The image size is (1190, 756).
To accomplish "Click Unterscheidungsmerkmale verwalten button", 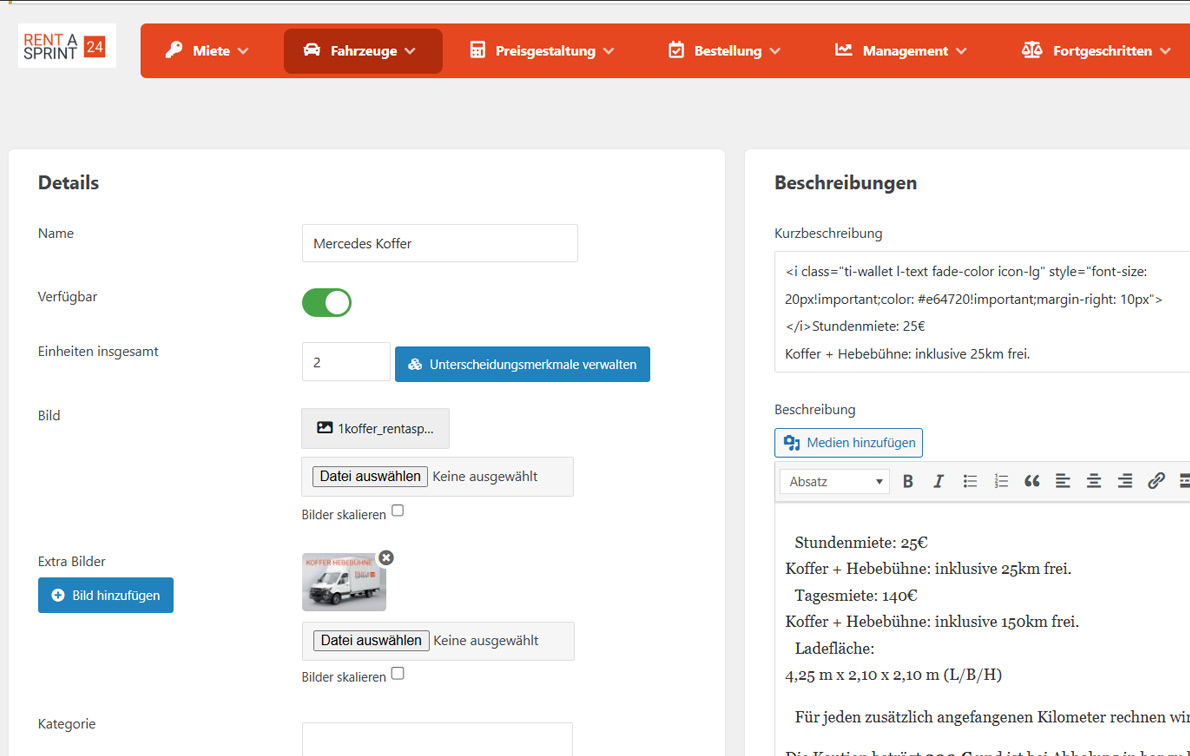I will tap(522, 364).
